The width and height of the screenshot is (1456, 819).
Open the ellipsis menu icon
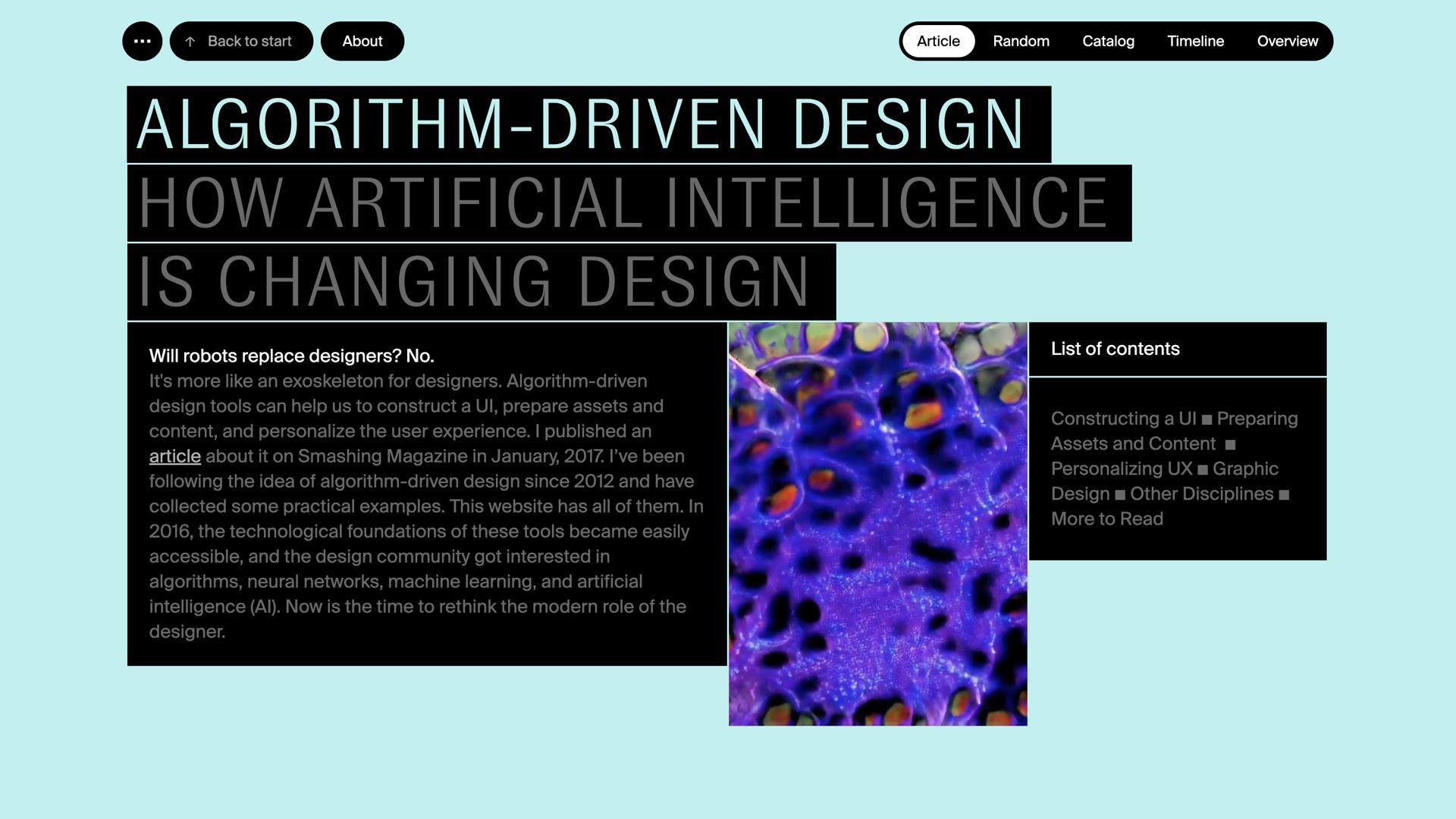tap(142, 41)
